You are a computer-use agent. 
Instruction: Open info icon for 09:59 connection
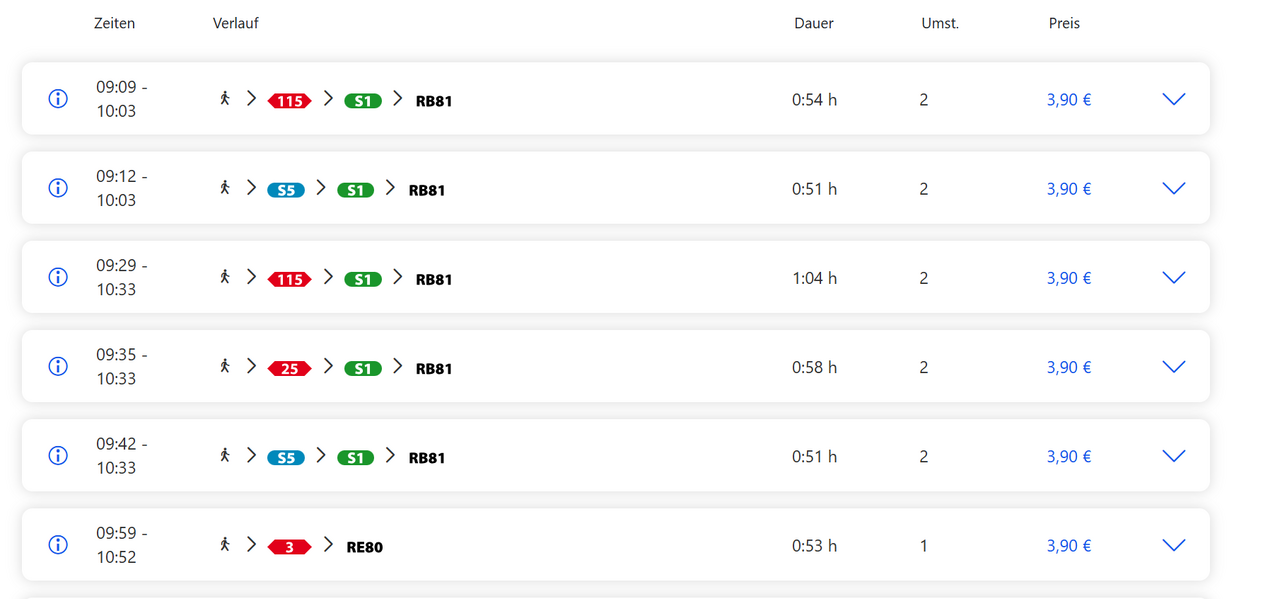[x=58, y=545]
